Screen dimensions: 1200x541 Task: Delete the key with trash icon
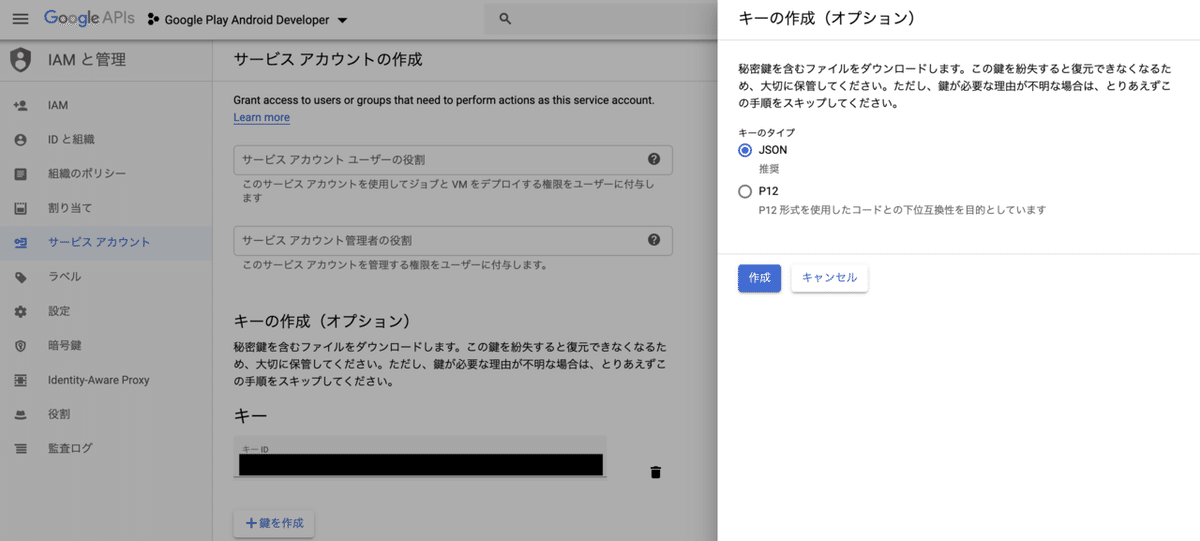[656, 472]
